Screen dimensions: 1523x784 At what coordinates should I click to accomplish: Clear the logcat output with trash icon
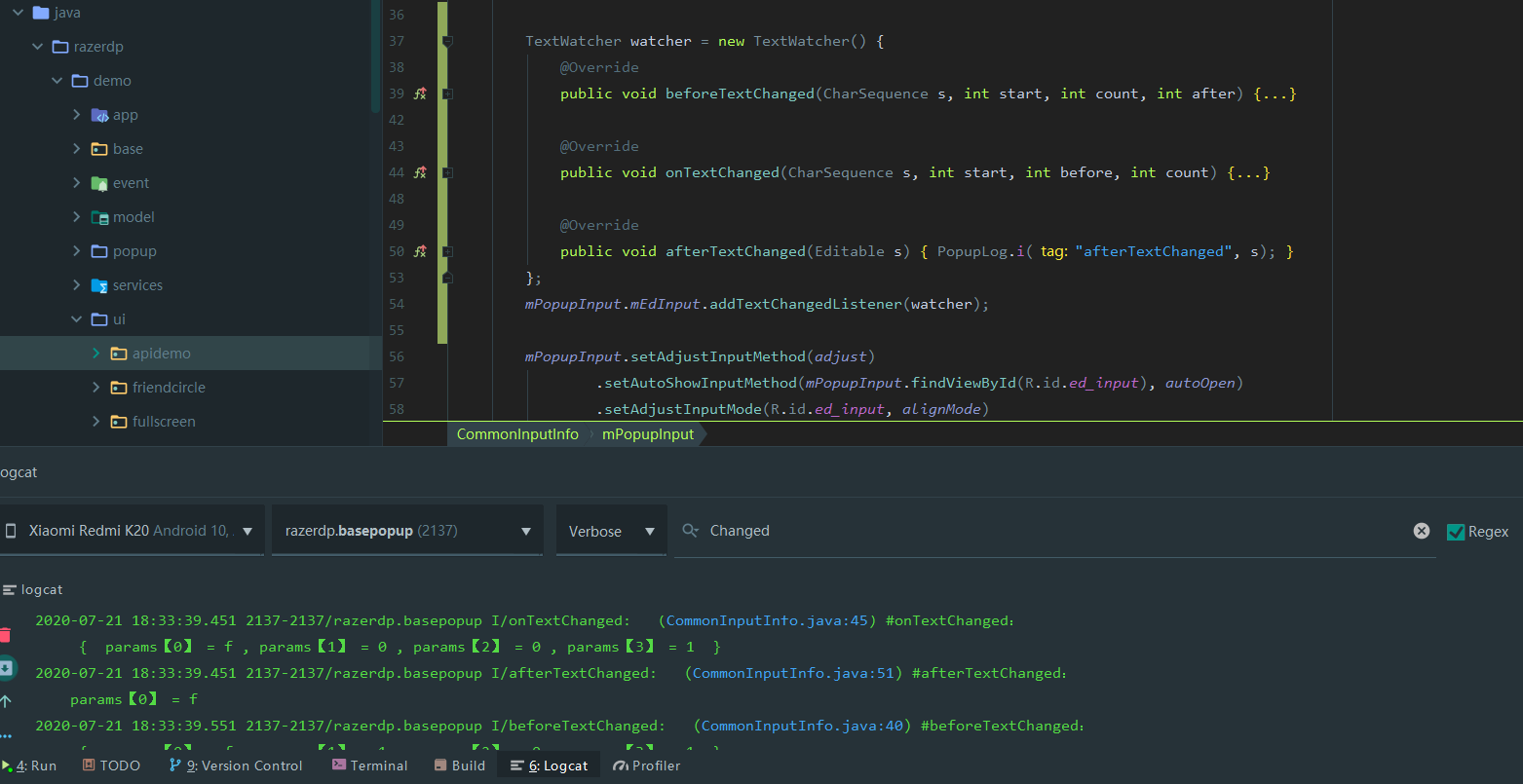[7, 633]
